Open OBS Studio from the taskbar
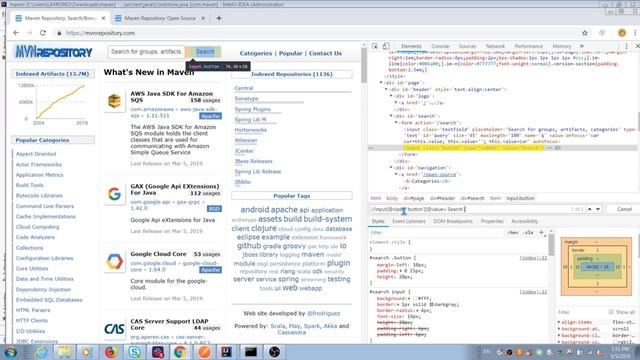Viewport: 640px width, 360px height. [x=274, y=352]
